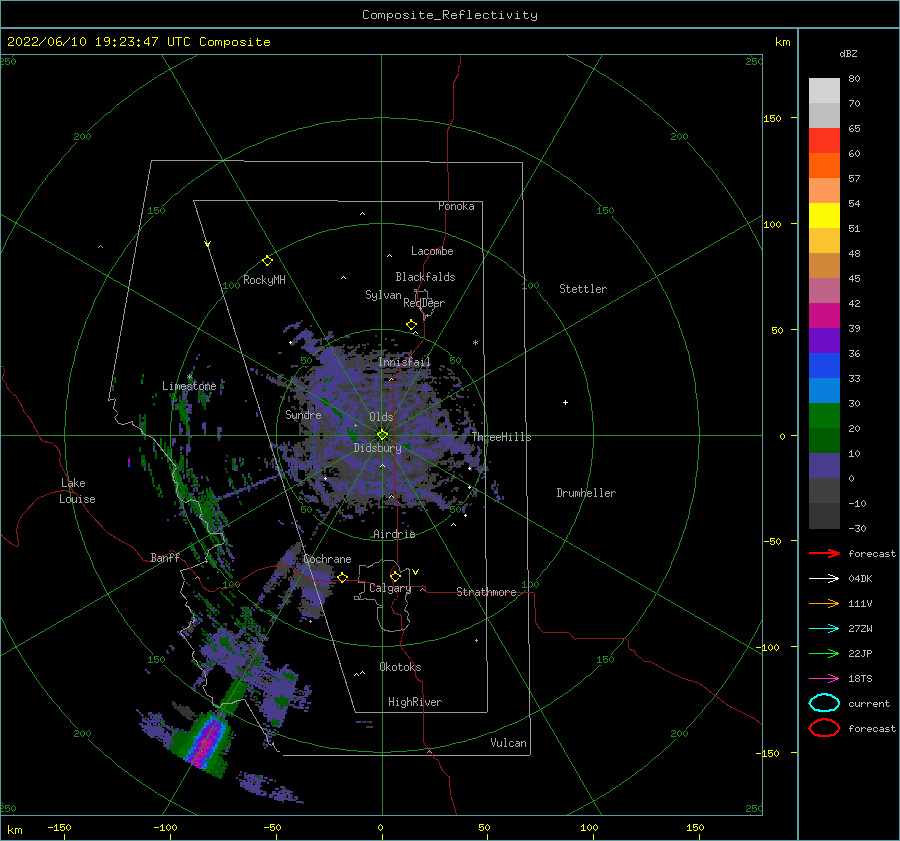The height and width of the screenshot is (841, 900).
Task: Click the yellow diamond marker inside Calgary
Action: pyautogui.click(x=395, y=576)
